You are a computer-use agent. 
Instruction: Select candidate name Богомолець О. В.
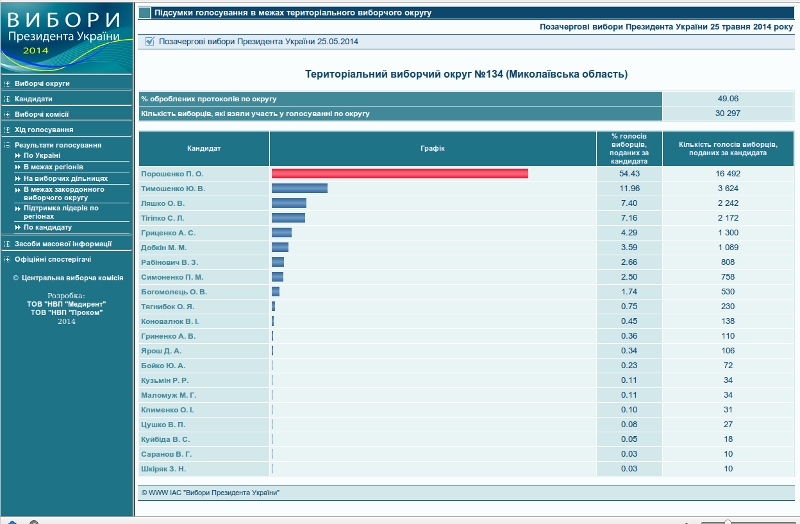tap(174, 292)
